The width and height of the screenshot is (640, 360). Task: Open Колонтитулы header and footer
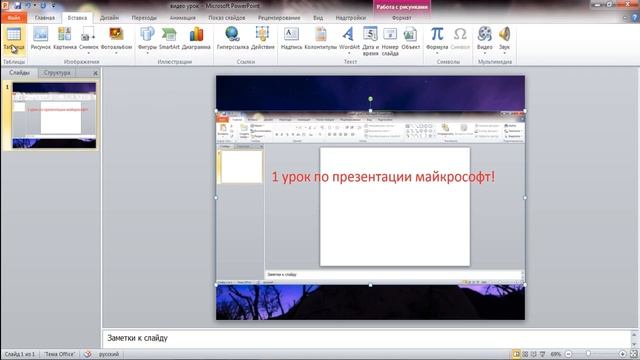pyautogui.click(x=321, y=39)
